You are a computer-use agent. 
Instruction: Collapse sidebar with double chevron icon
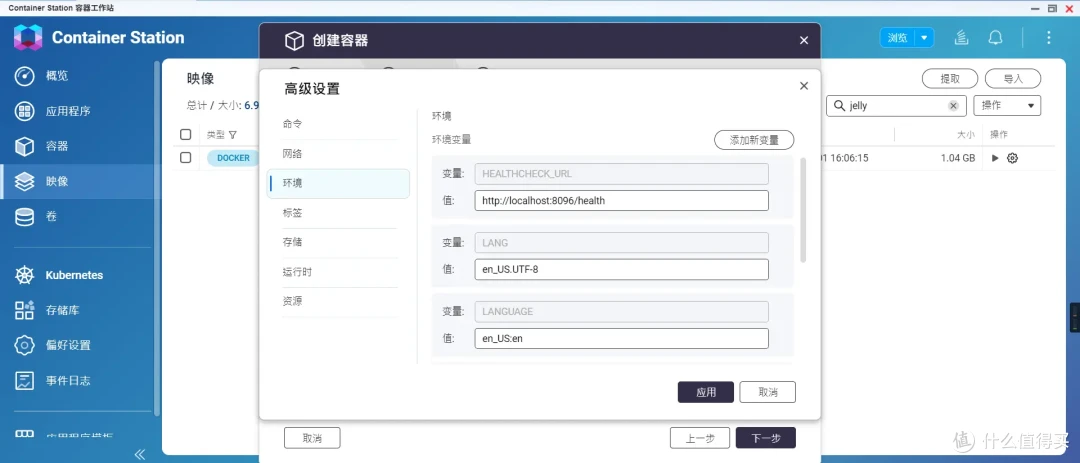coord(140,454)
